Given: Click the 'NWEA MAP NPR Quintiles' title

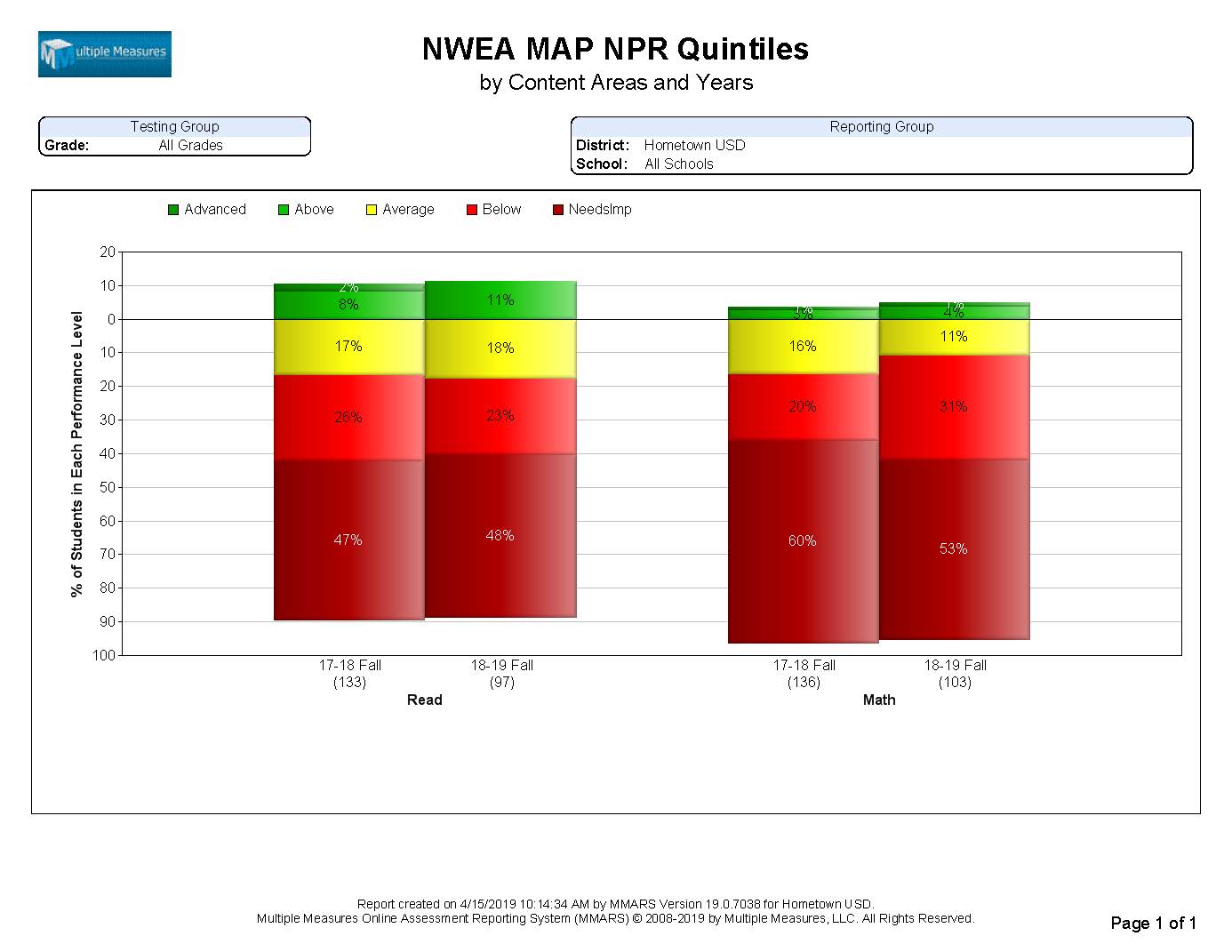Looking at the screenshot, I should (x=616, y=49).
